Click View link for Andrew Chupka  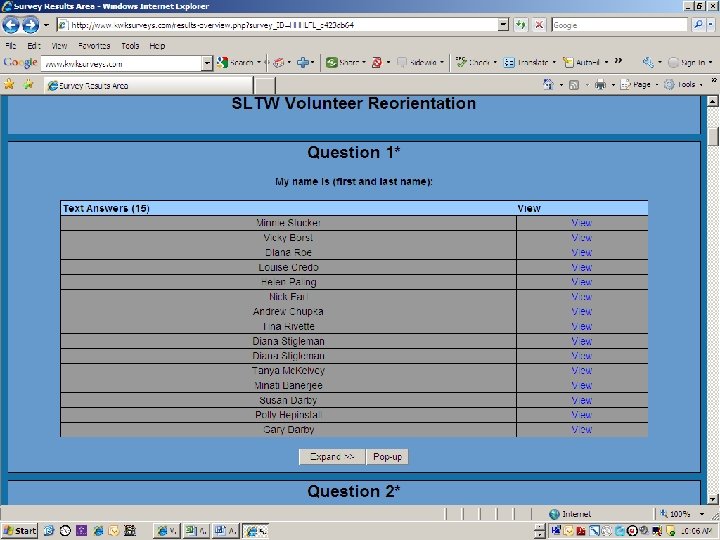click(581, 311)
